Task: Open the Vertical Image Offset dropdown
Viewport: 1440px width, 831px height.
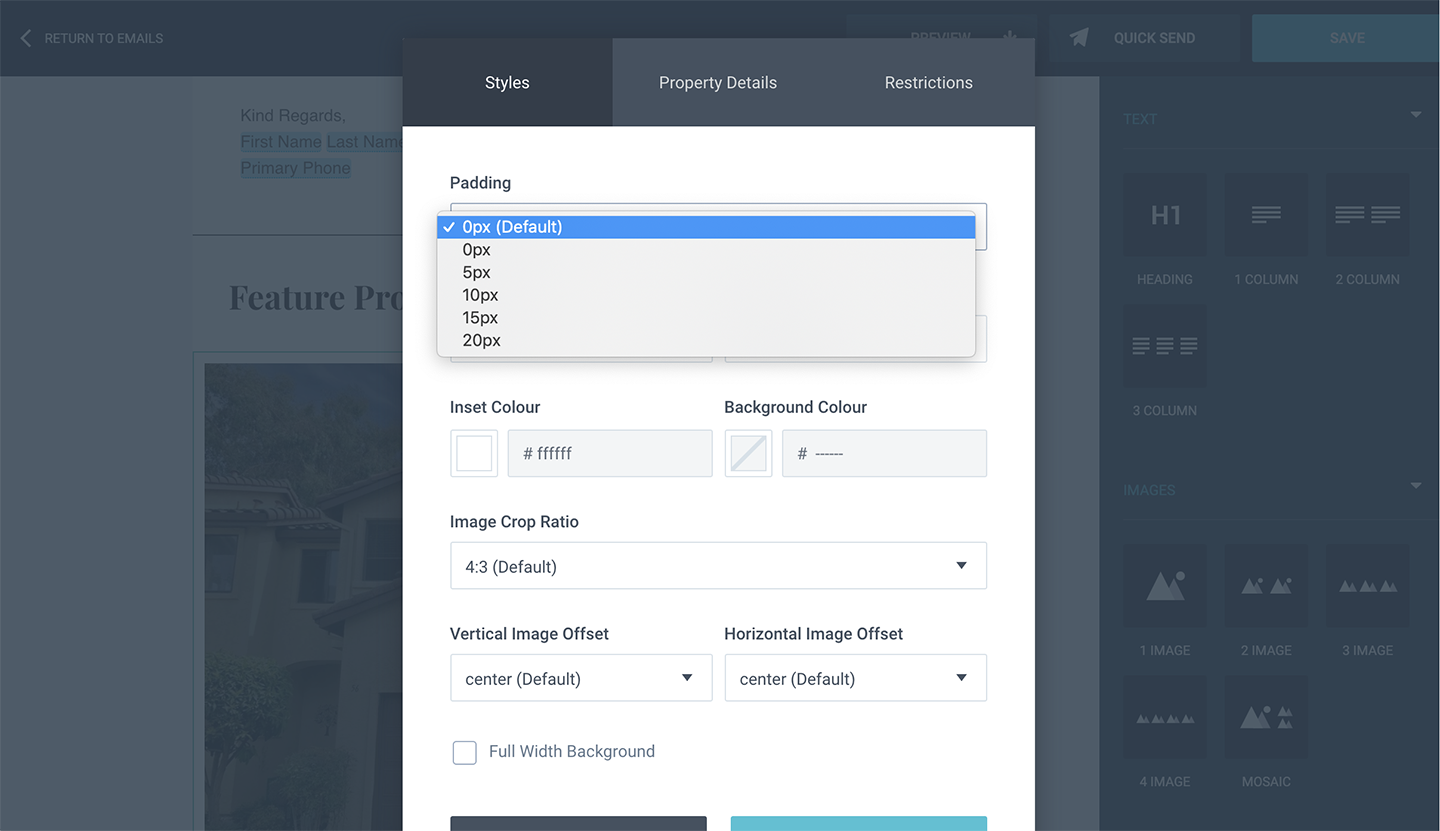Action: [x=581, y=678]
